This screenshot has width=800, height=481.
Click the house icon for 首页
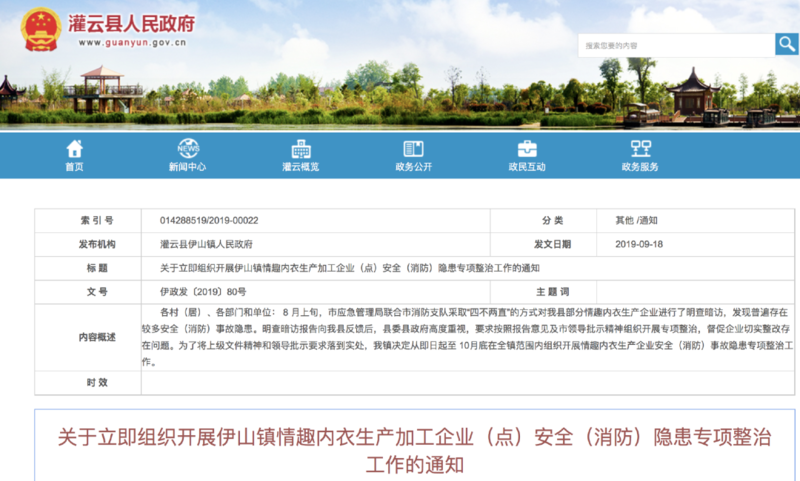pyautogui.click(x=74, y=149)
